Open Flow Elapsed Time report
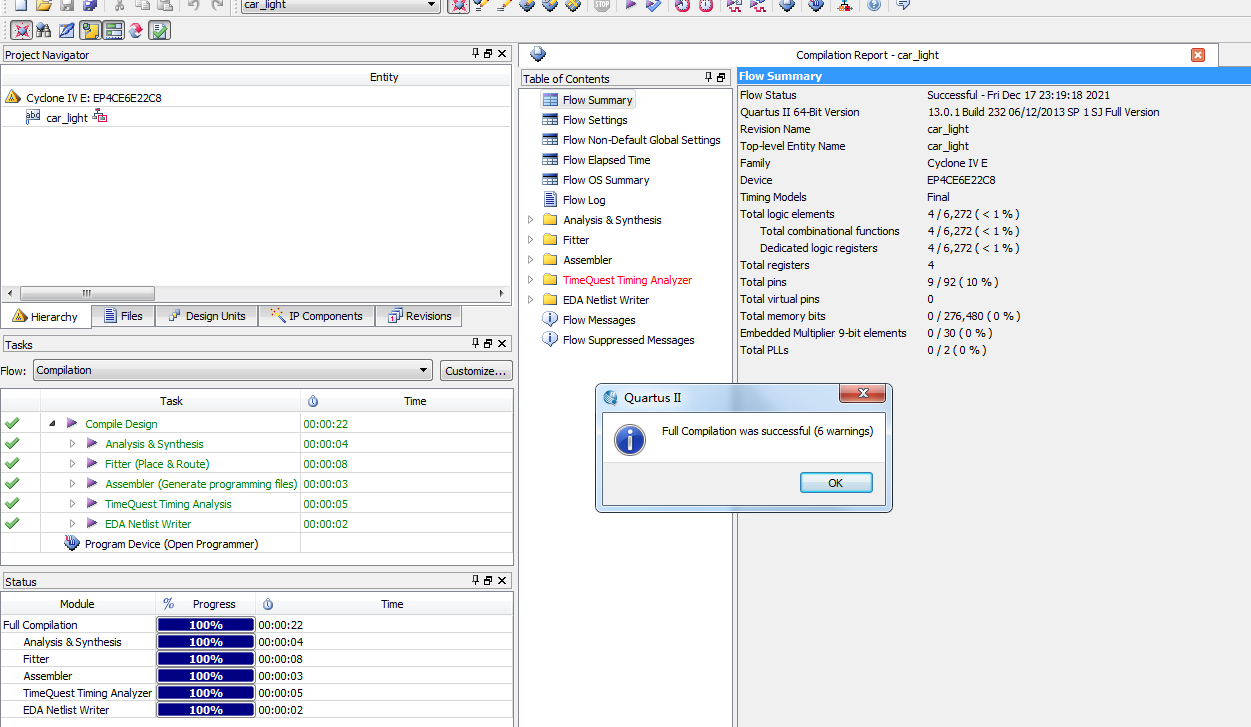 point(606,160)
